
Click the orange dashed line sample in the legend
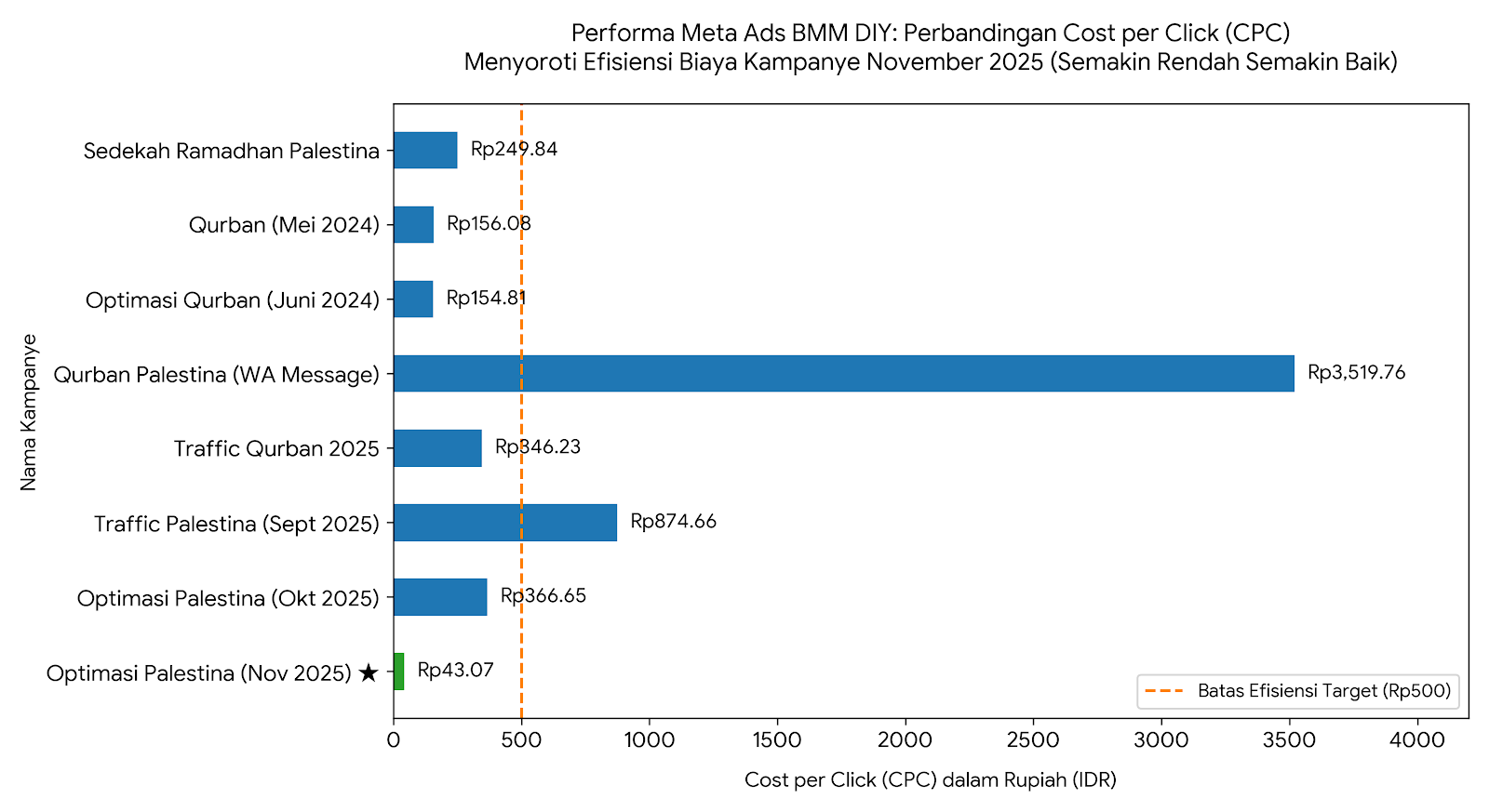click(1165, 691)
